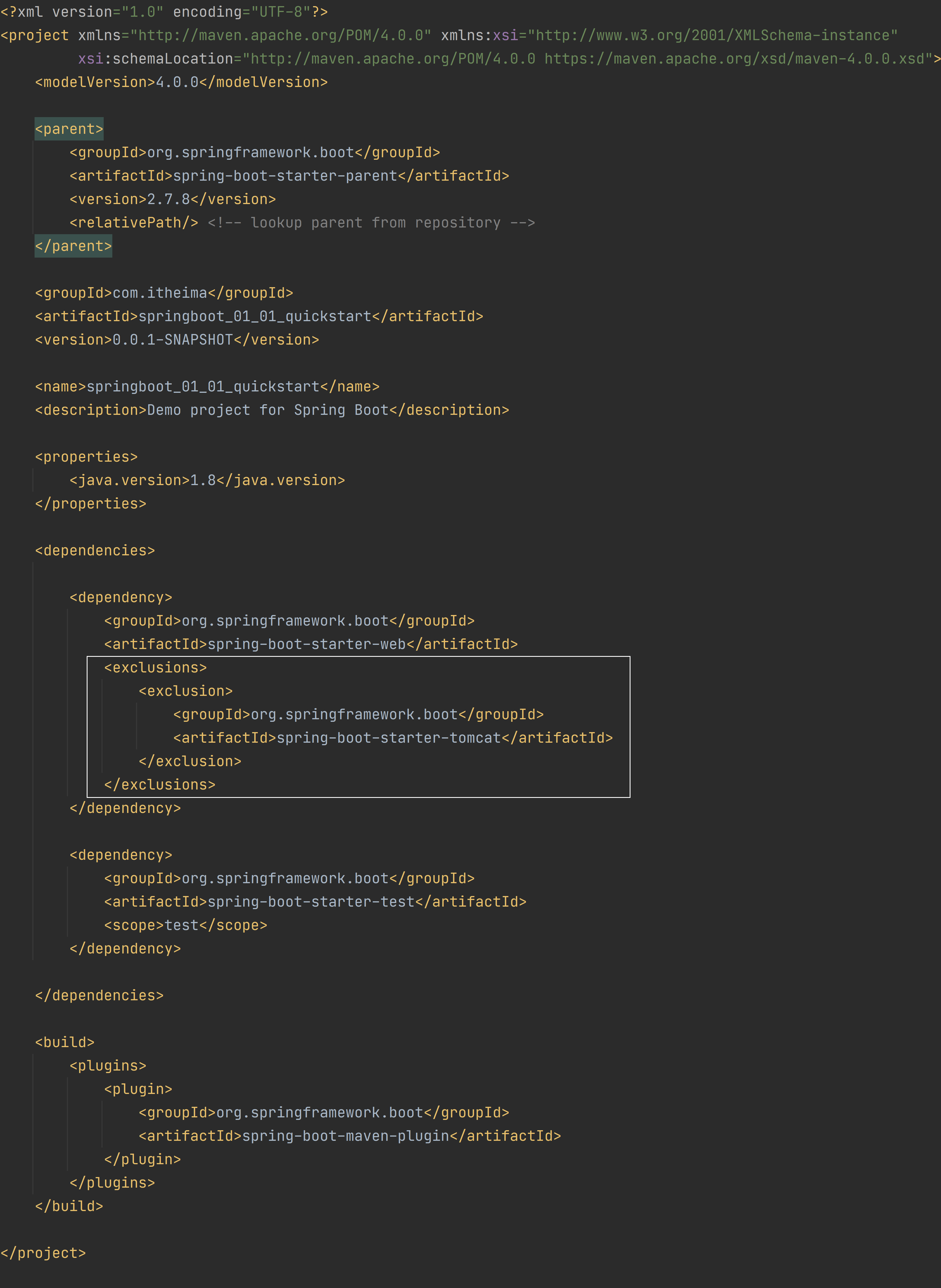Image resolution: width=941 pixels, height=1288 pixels.
Task: Click the 2.7.8 version value
Action: 169,199
